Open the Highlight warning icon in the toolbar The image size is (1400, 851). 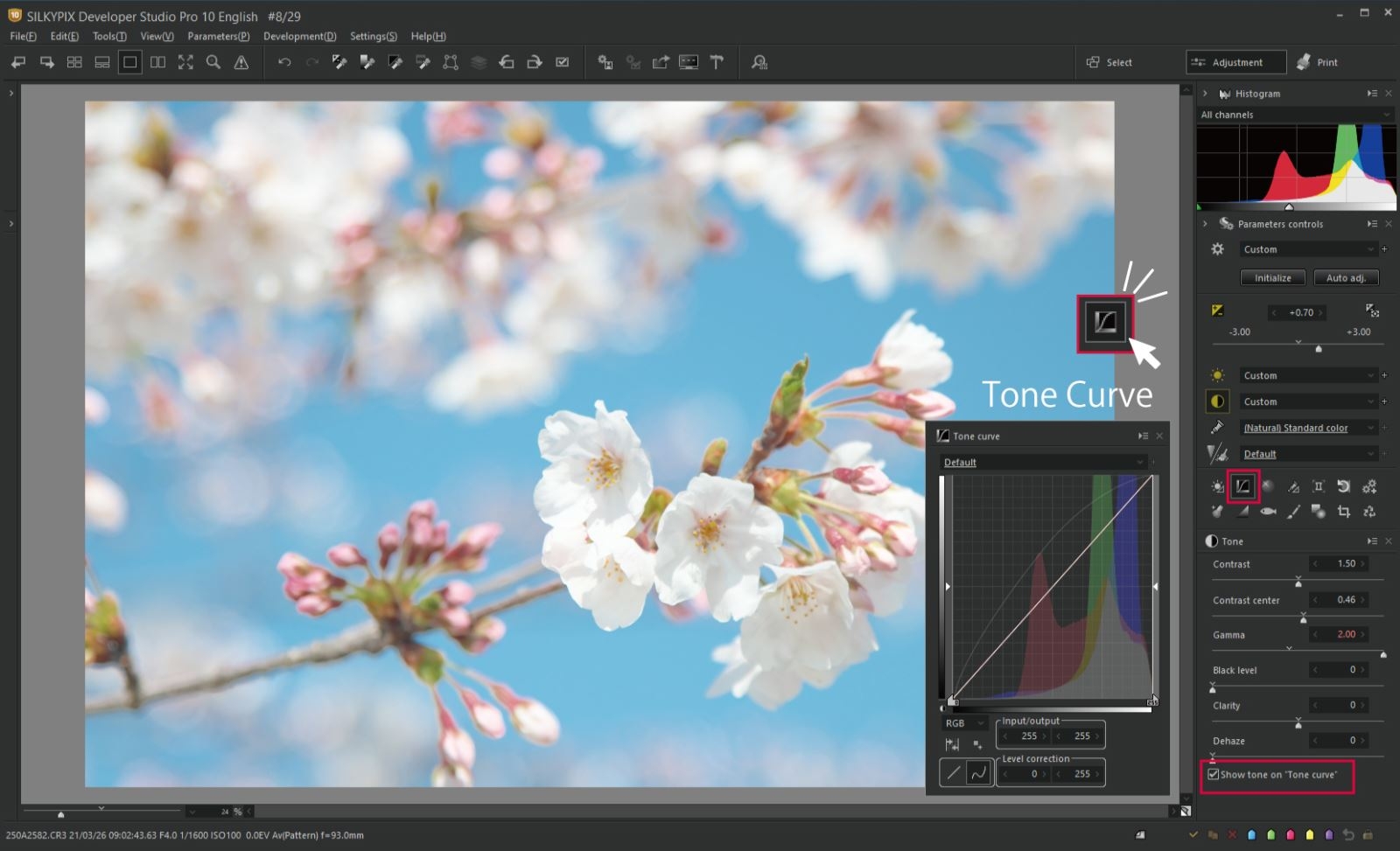coord(241,62)
